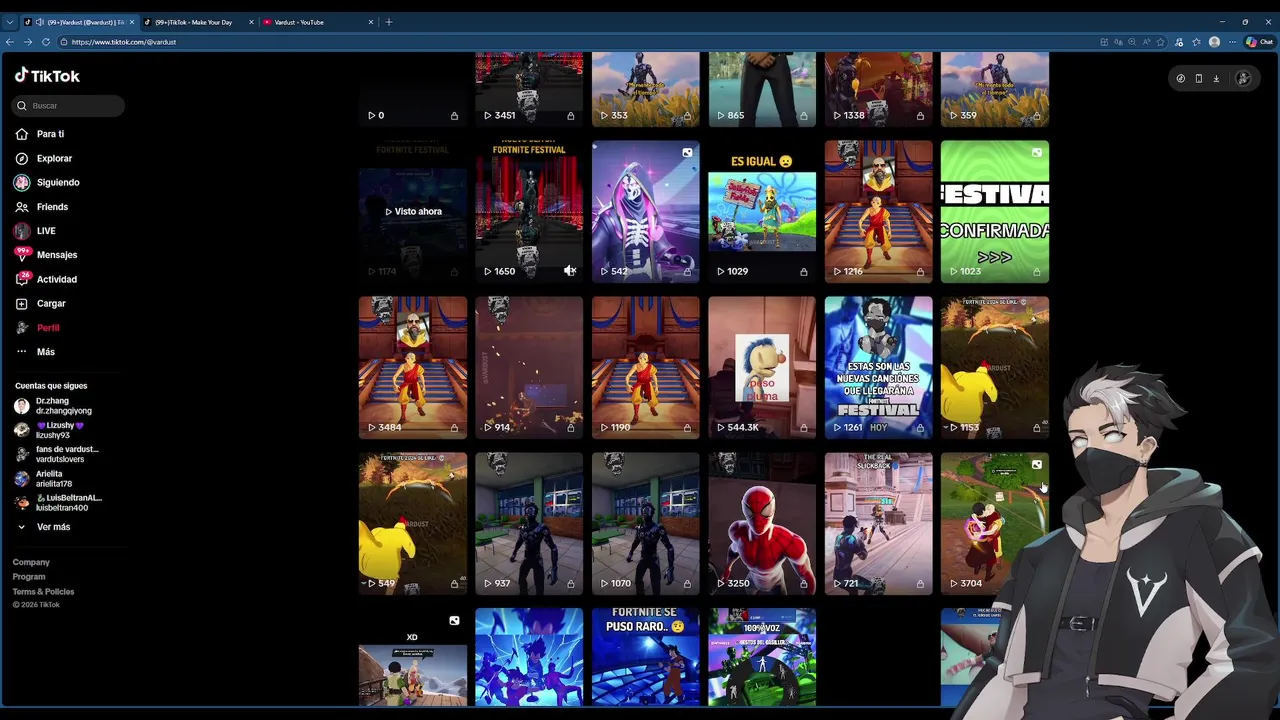Open a new browser tab
This screenshot has height=720, width=1280.
pyautogui.click(x=389, y=22)
